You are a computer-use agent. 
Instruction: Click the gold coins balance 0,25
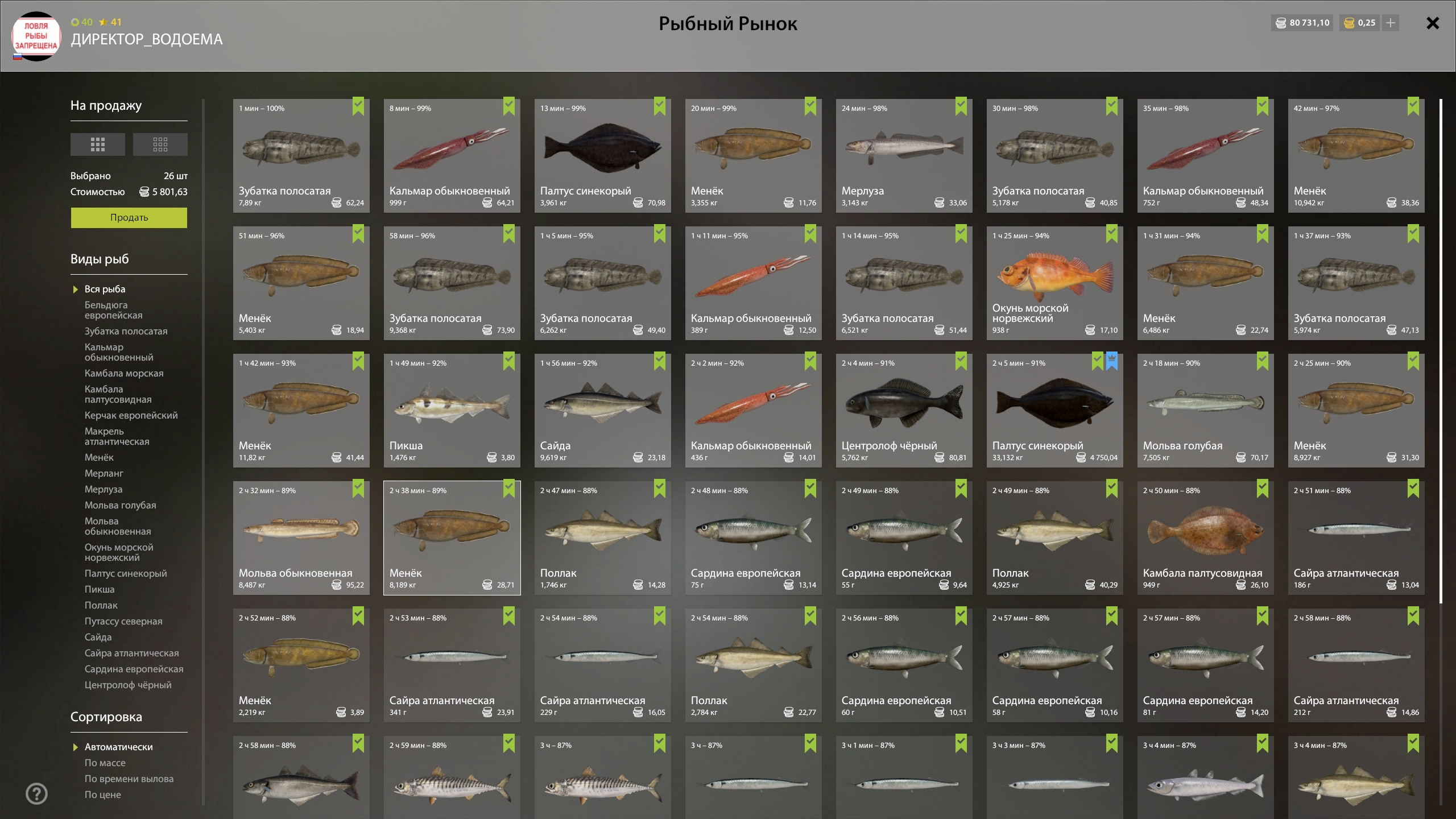pos(1360,23)
